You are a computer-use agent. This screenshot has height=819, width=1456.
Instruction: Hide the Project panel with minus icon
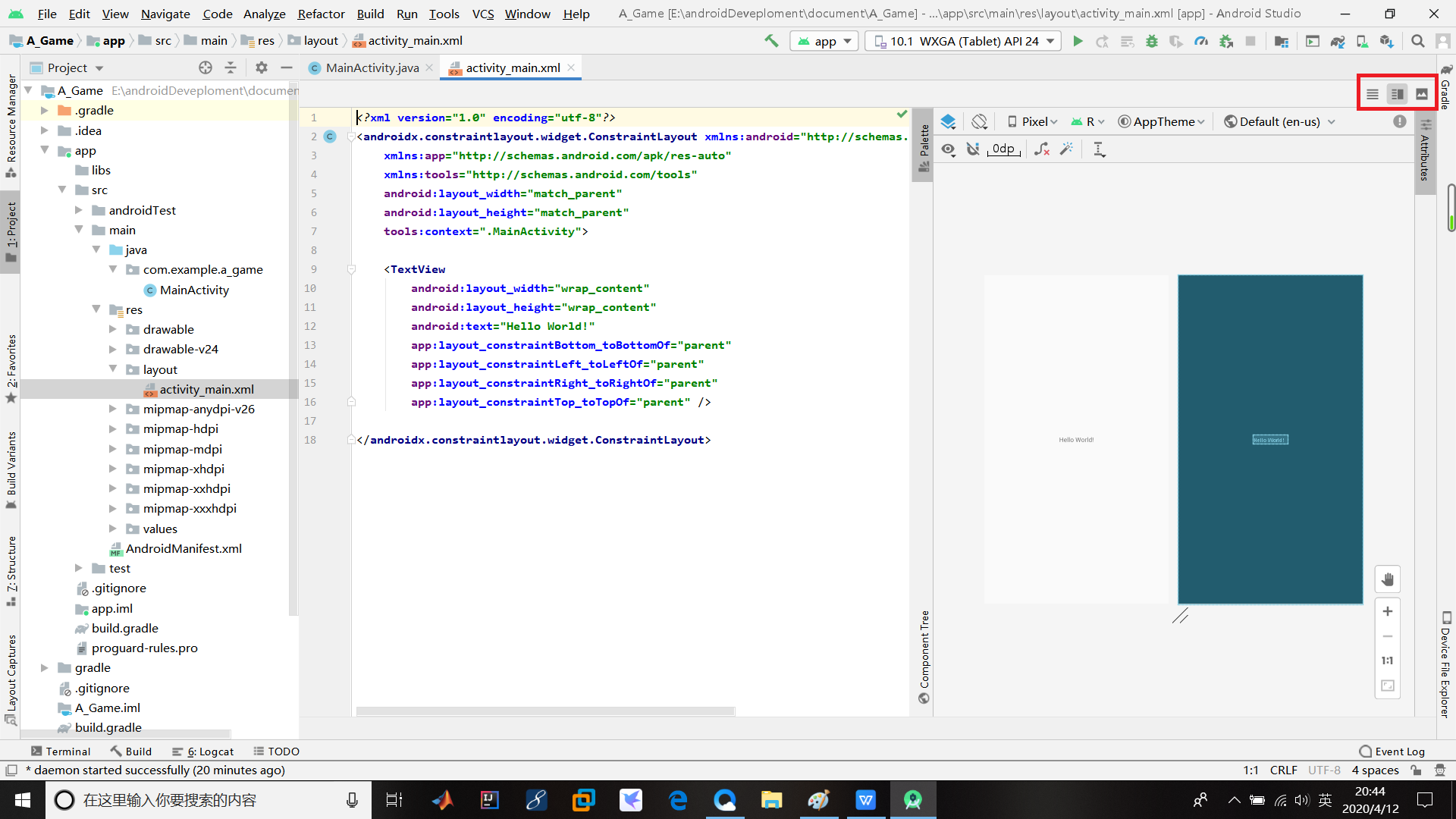[287, 67]
